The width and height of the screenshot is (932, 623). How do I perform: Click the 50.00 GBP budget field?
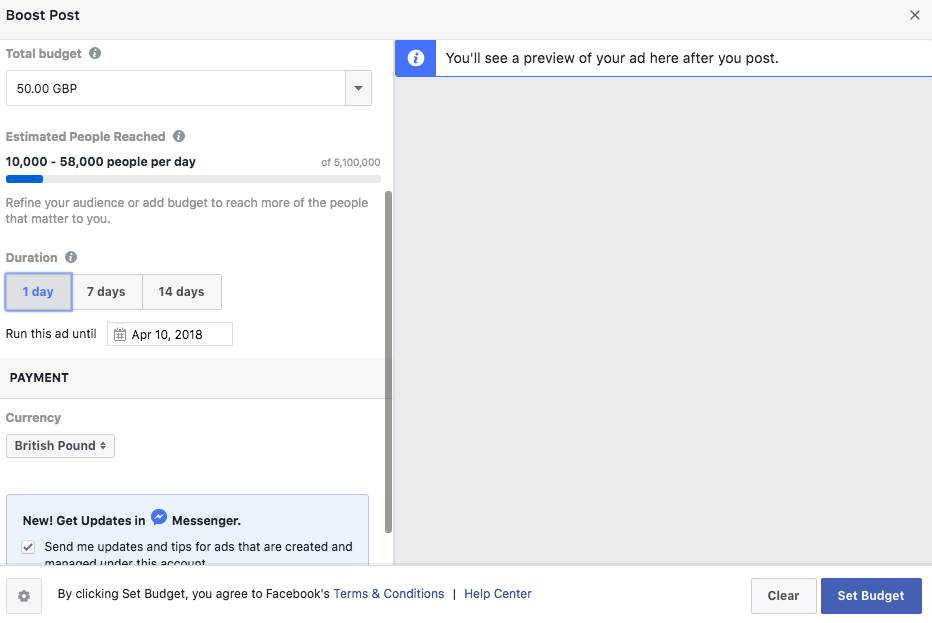175,88
